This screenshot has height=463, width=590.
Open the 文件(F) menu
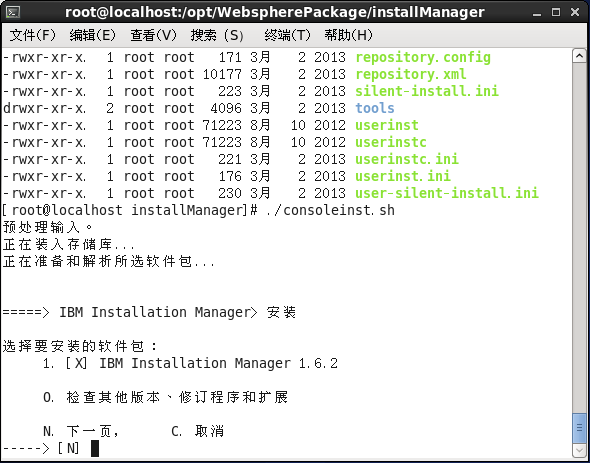coord(33,35)
